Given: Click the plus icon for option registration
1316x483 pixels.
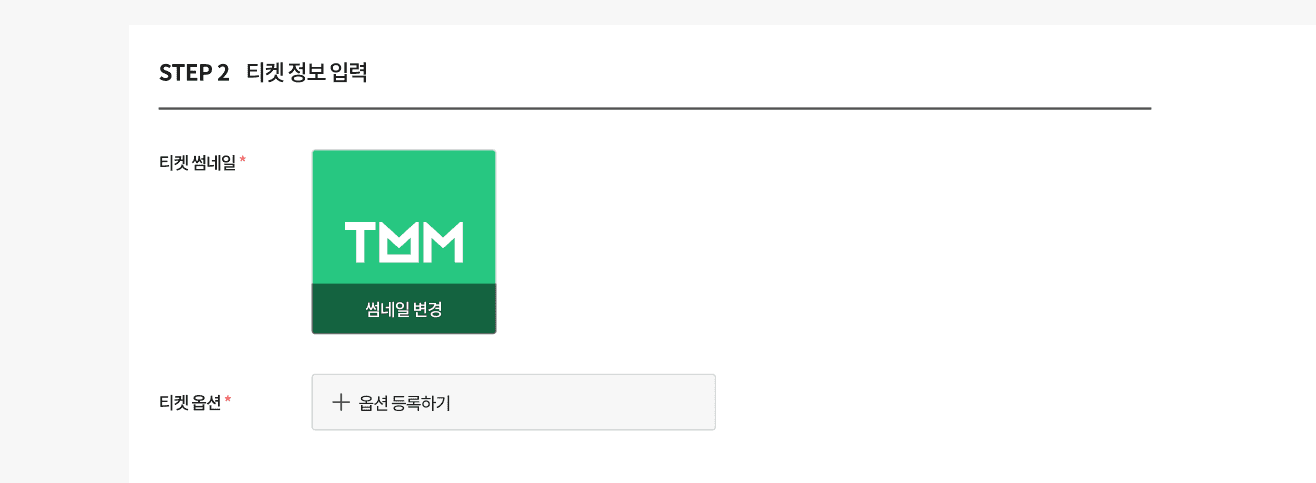Looking at the screenshot, I should pyautogui.click(x=341, y=402).
